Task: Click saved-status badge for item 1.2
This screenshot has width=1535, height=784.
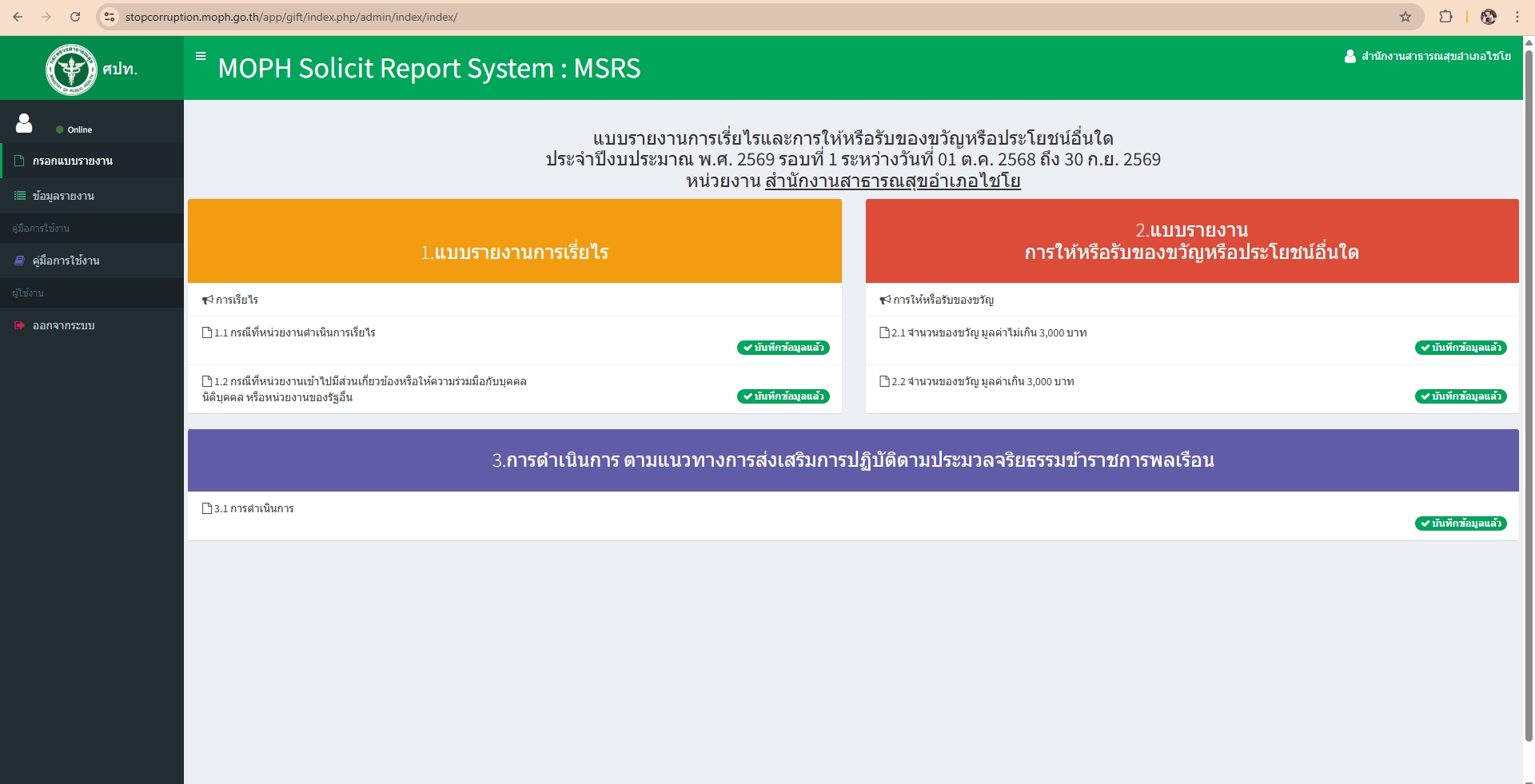Action: 783,396
